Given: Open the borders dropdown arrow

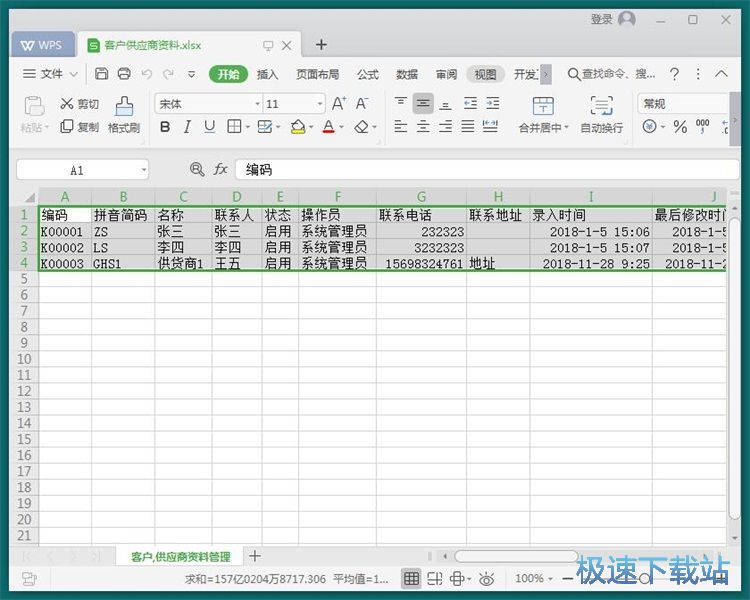Looking at the screenshot, I should [x=248, y=127].
